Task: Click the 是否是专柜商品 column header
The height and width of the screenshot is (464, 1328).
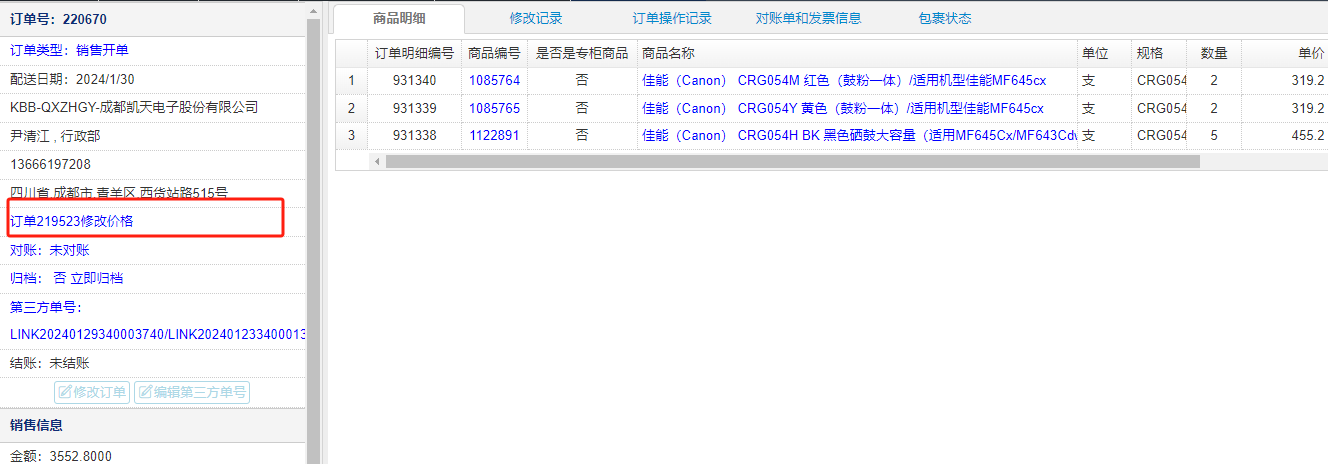Action: coord(582,53)
